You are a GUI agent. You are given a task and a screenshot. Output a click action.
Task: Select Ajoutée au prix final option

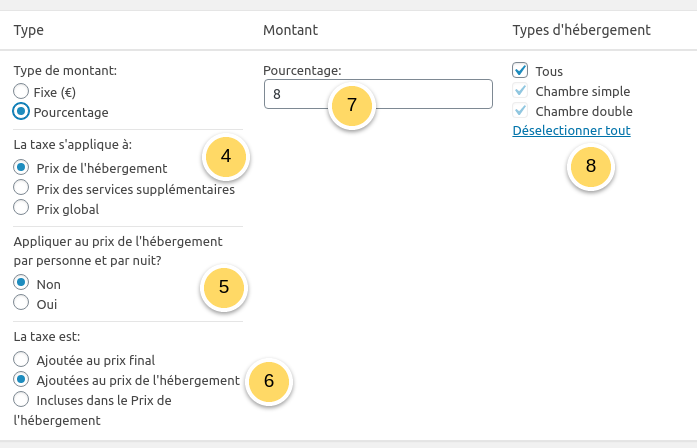pos(21,359)
